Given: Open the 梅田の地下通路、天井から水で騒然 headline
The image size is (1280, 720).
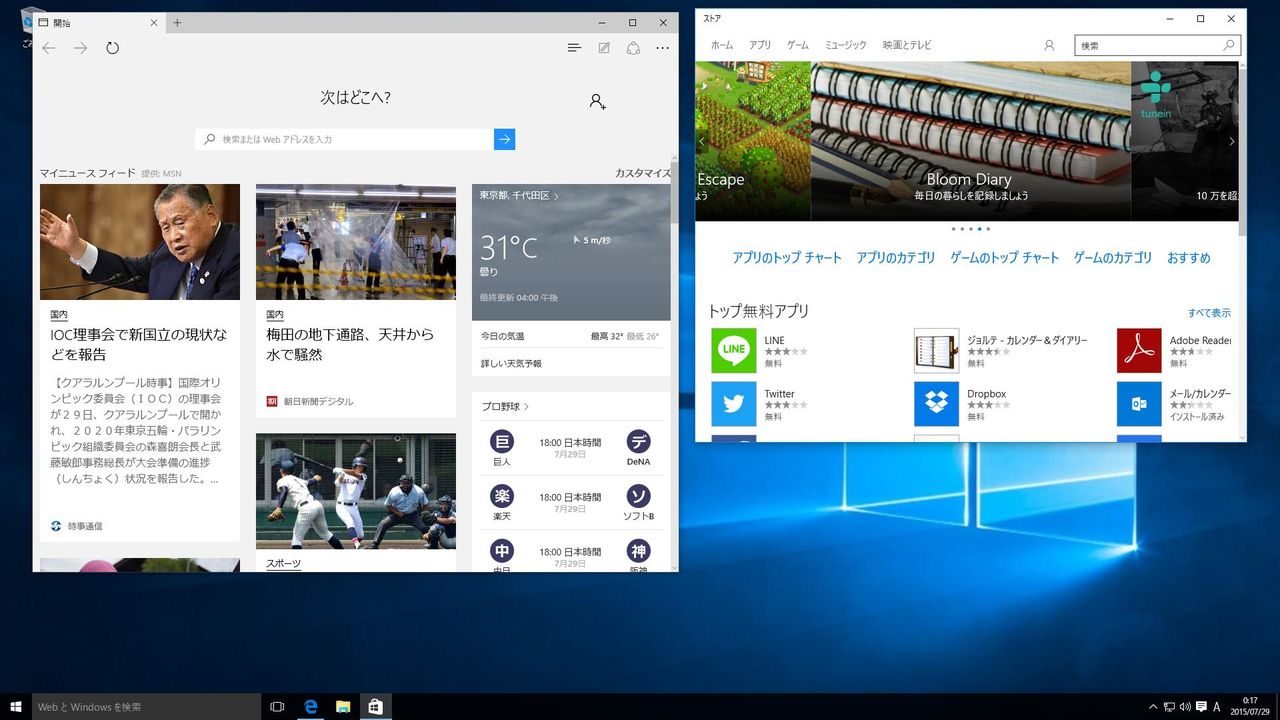Looking at the screenshot, I should click(350, 344).
